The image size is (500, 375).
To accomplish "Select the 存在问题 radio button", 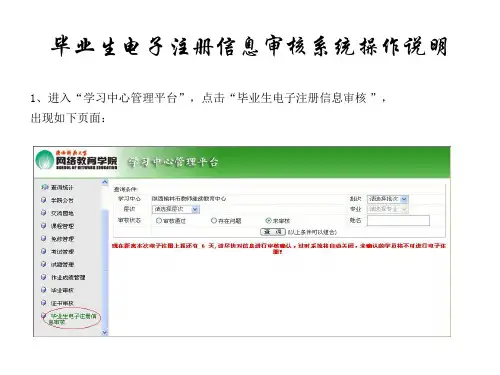I will coord(214,220).
